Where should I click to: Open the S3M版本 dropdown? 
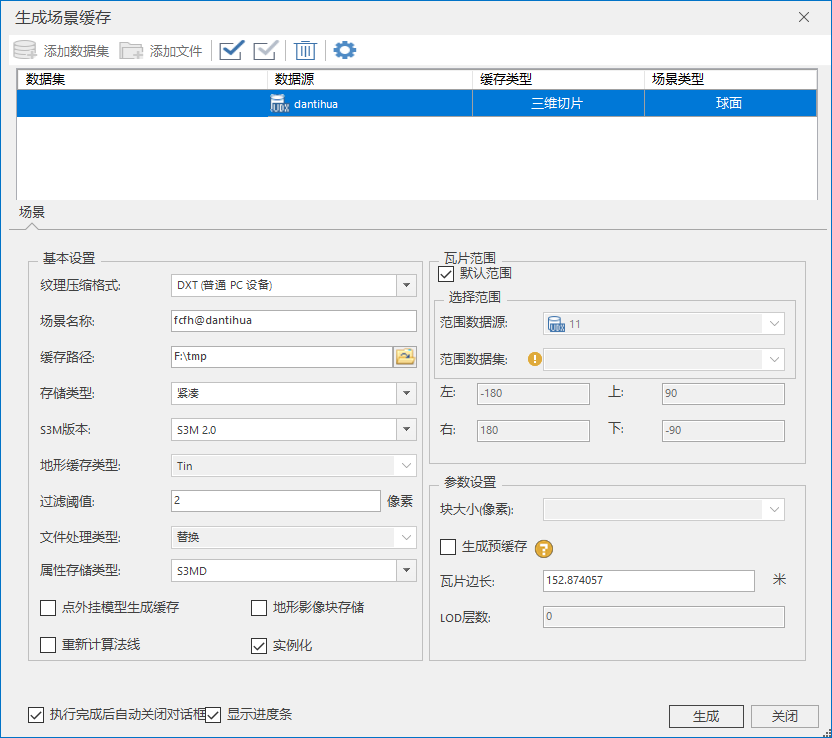(406, 429)
